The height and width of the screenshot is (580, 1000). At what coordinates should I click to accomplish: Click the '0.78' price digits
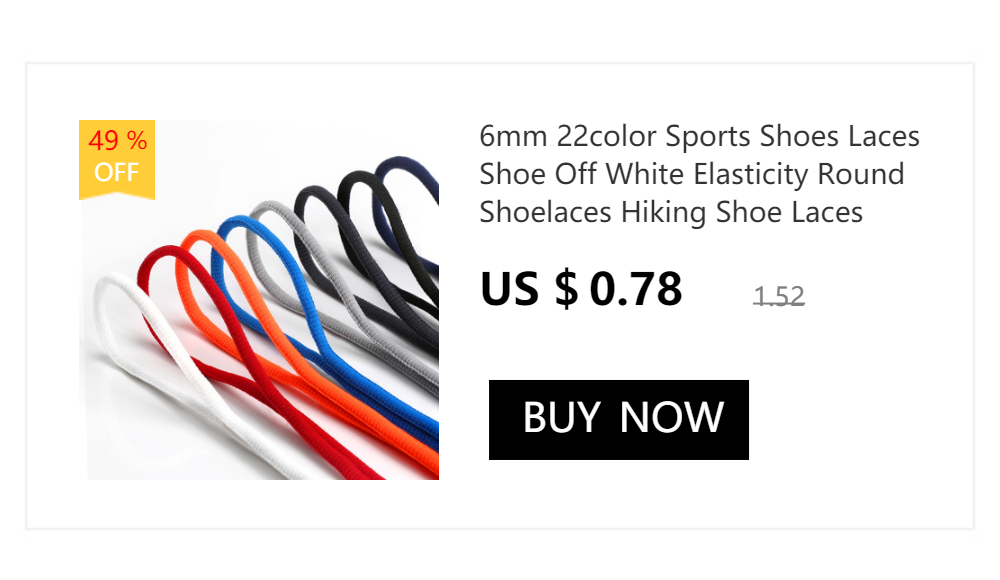pyautogui.click(x=636, y=289)
